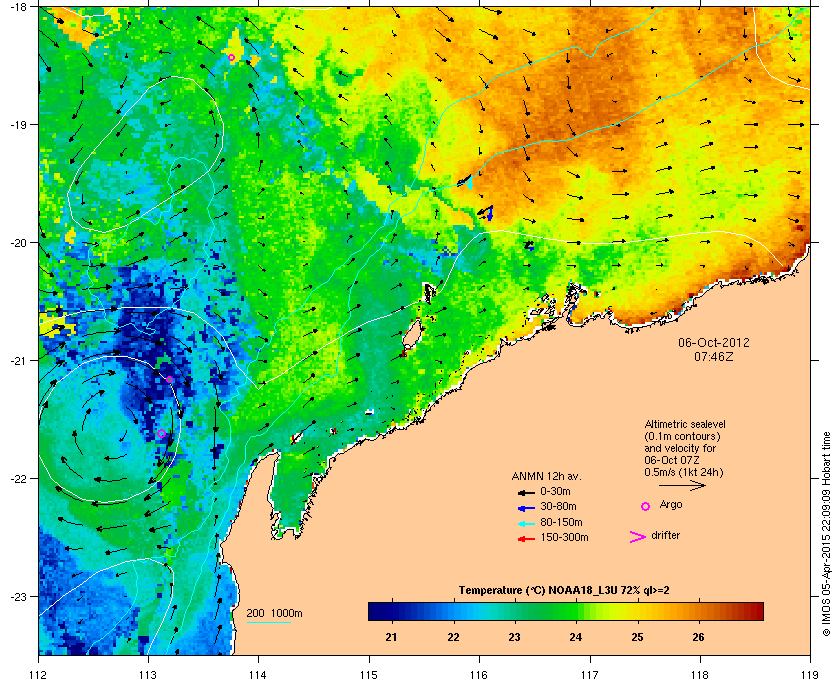Click the latitude axis label -19
The width and height of the screenshot is (840, 680).
tap(20, 124)
